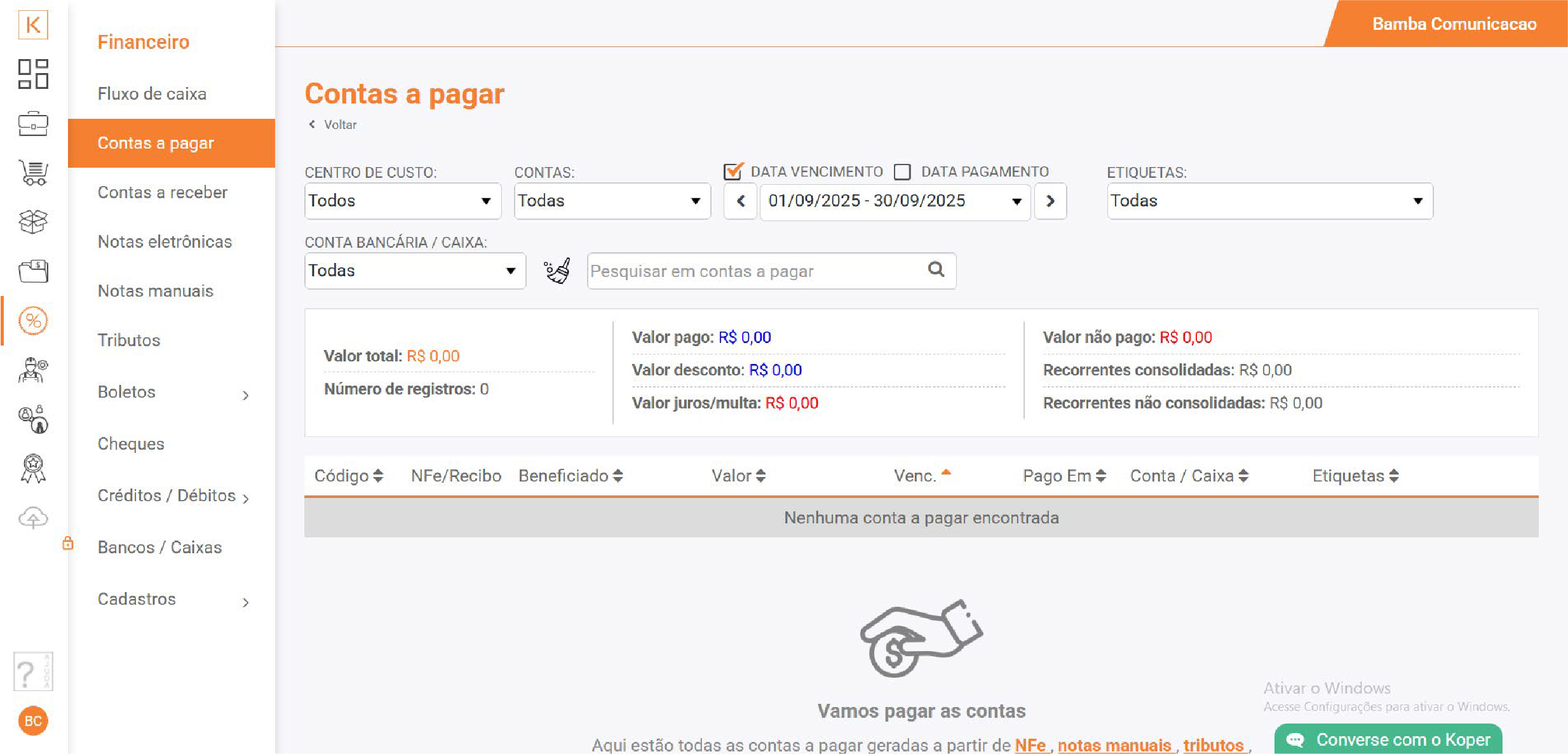Select the percent Financeiro sidebar icon
The width and height of the screenshot is (1568, 754).
click(33, 321)
